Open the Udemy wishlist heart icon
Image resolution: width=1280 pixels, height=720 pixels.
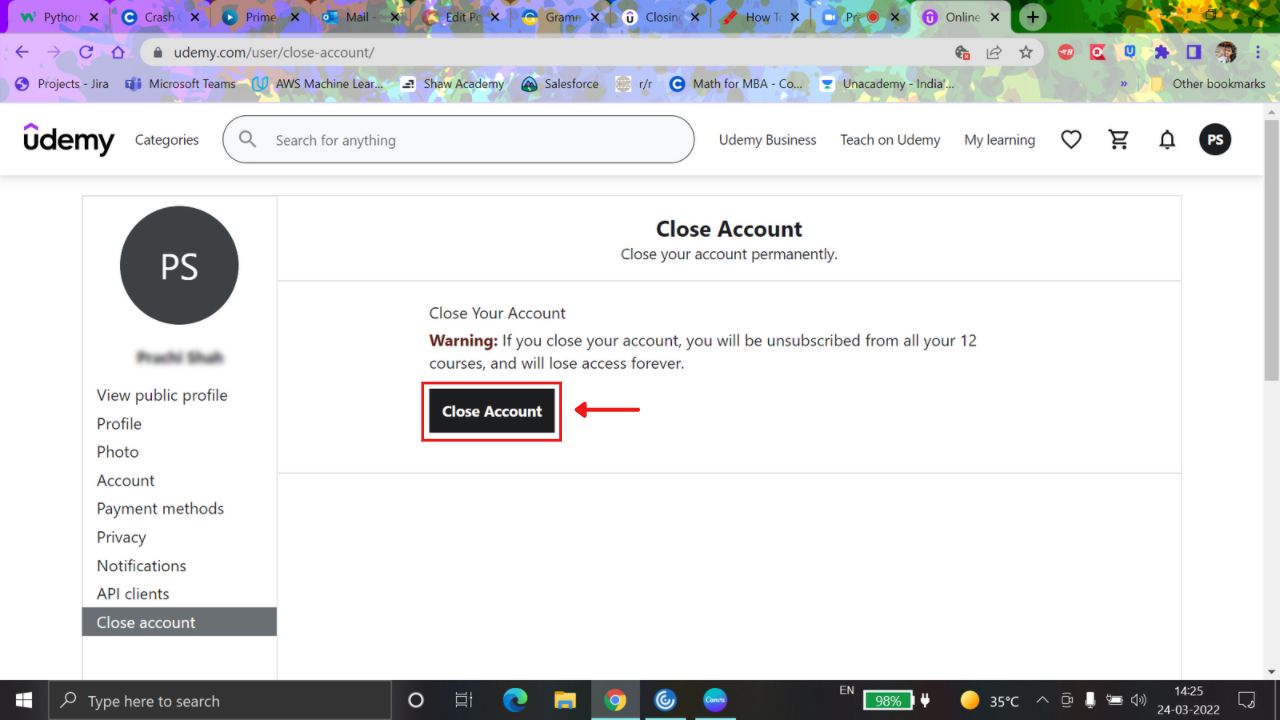click(1071, 140)
